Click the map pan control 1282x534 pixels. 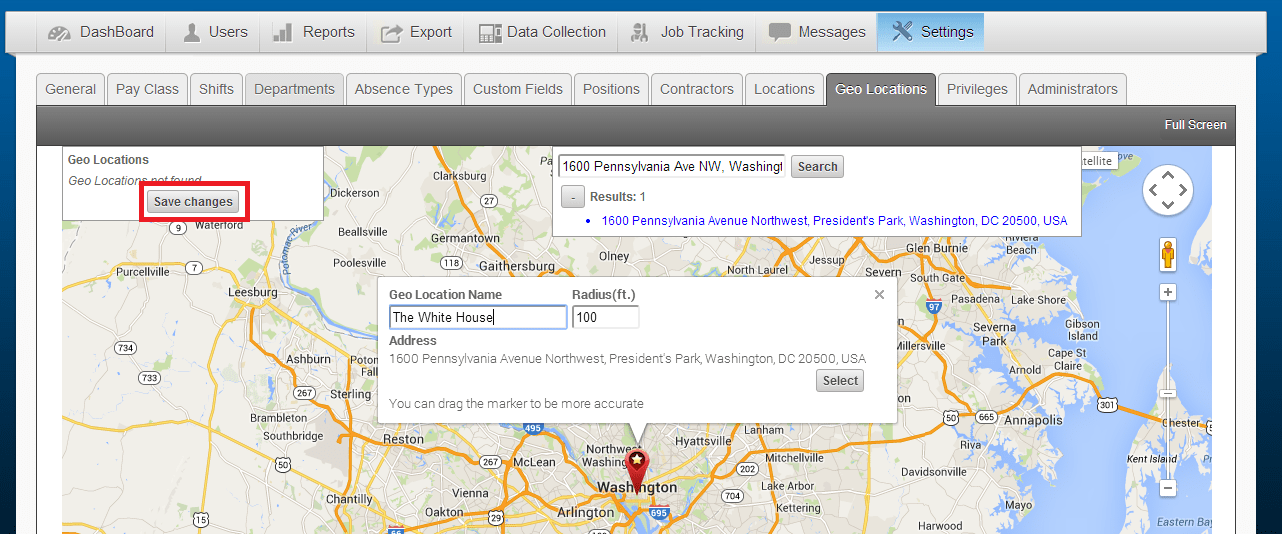(x=1167, y=189)
